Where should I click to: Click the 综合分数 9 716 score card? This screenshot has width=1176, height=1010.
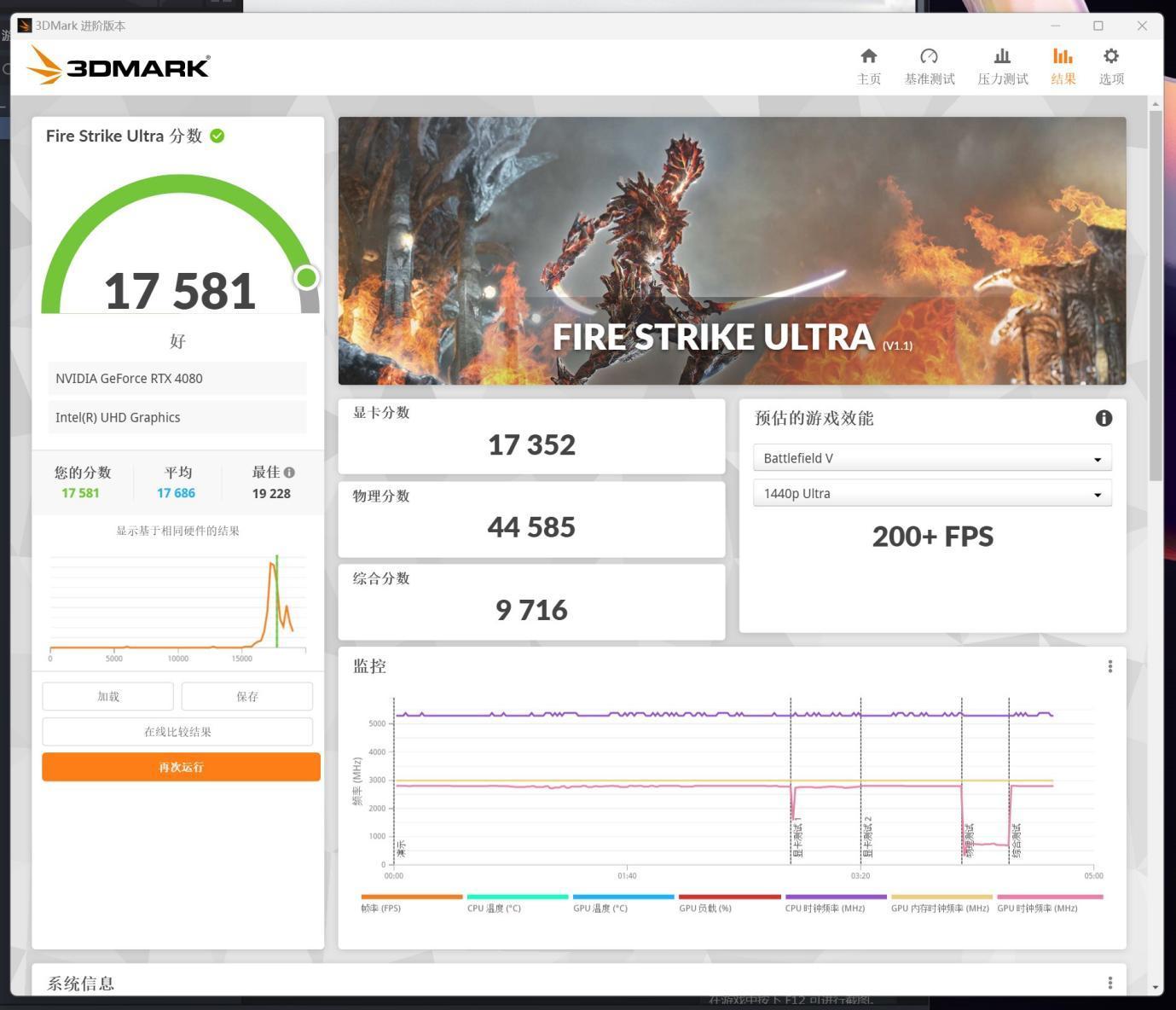pos(531,602)
